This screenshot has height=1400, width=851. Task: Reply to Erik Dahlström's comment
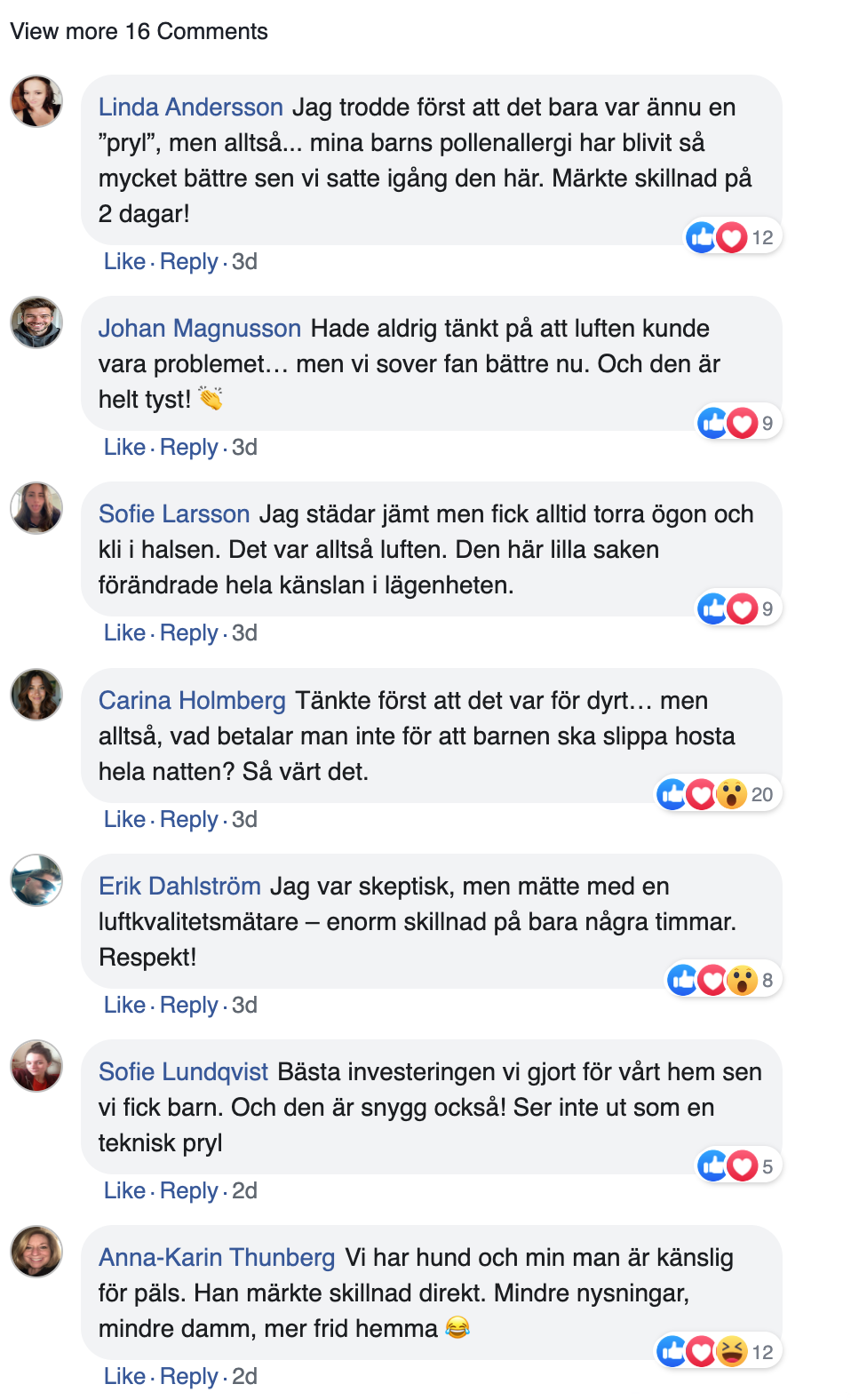point(188,1005)
